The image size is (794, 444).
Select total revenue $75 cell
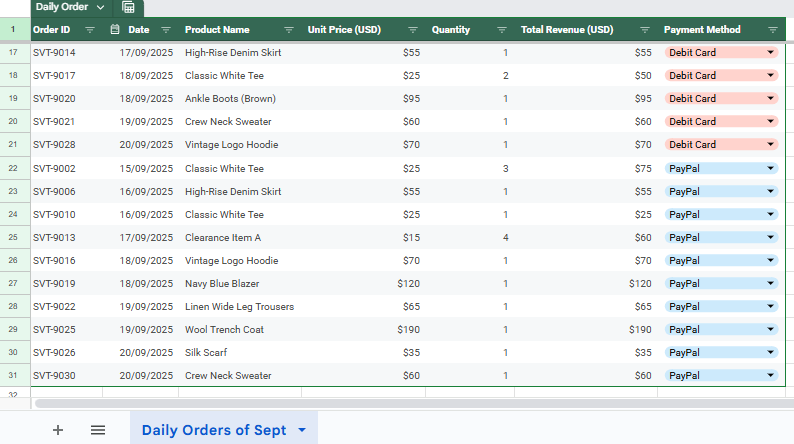click(x=586, y=168)
